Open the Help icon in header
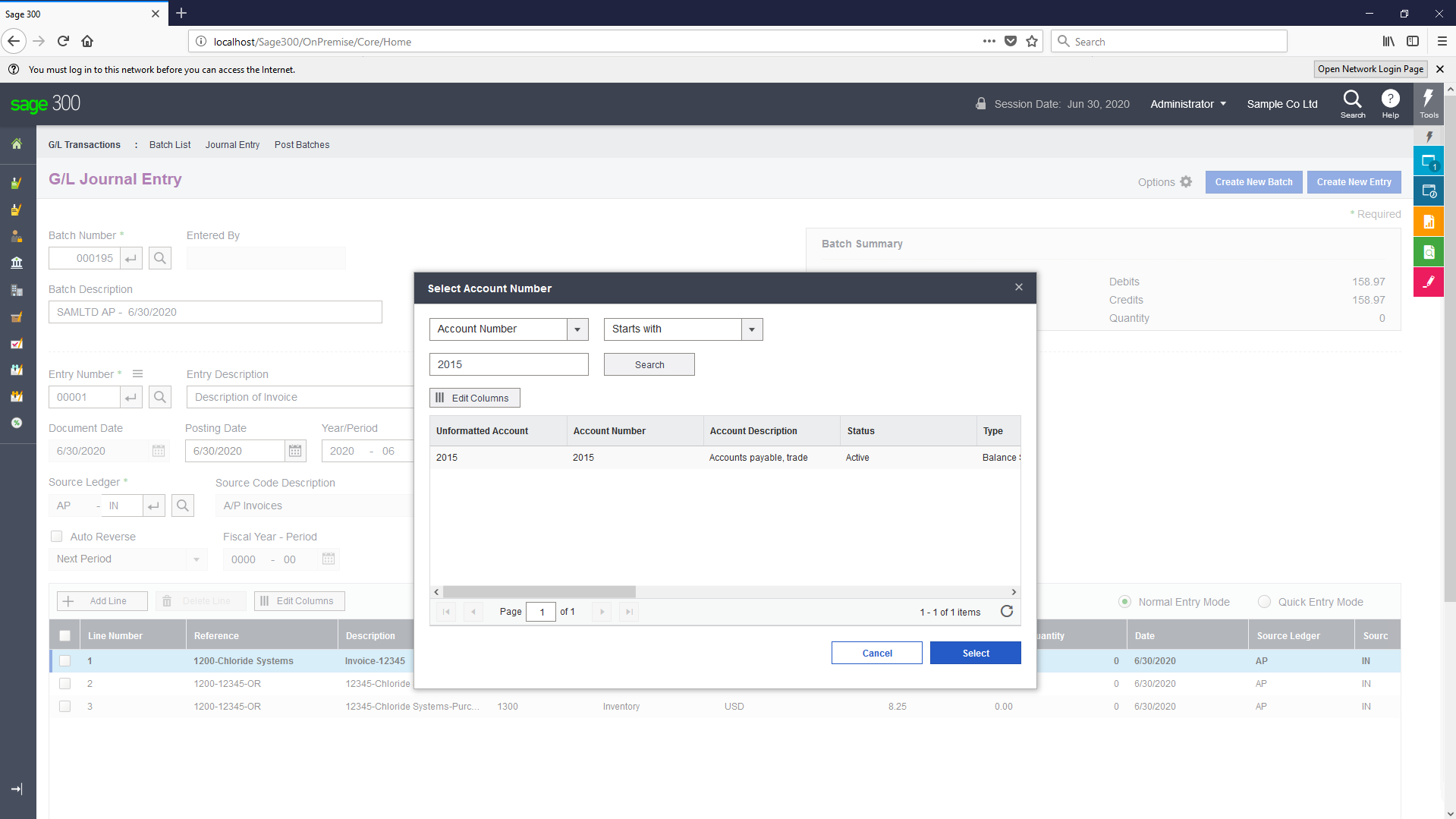This screenshot has width=1456, height=819. pyautogui.click(x=1390, y=104)
